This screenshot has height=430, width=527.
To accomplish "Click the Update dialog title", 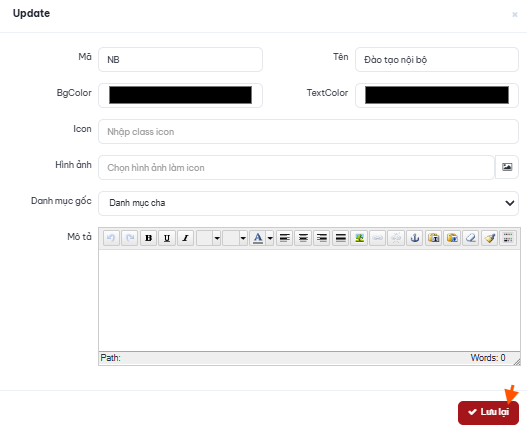I will click(31, 13).
